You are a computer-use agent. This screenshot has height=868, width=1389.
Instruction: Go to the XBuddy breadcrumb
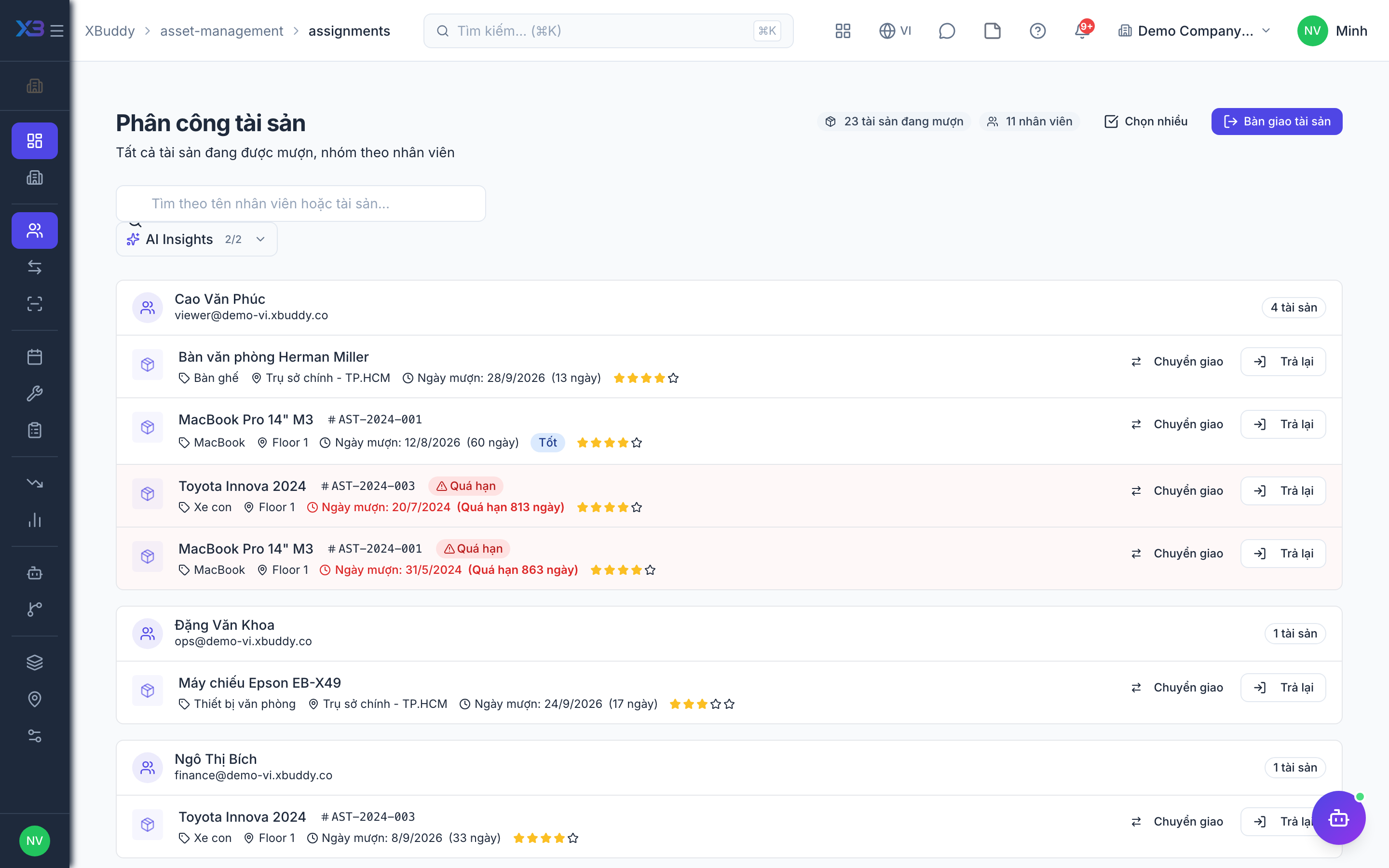(109, 30)
